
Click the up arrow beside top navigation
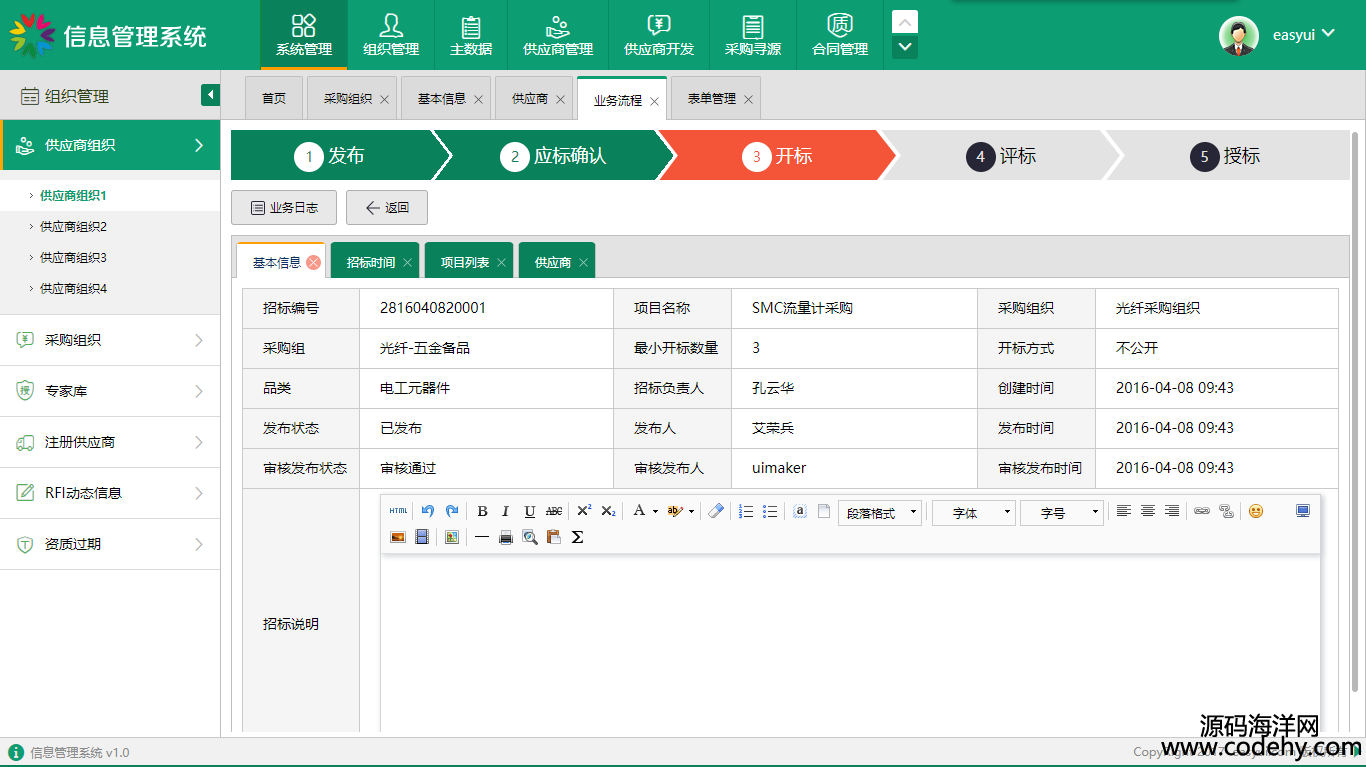click(x=905, y=22)
